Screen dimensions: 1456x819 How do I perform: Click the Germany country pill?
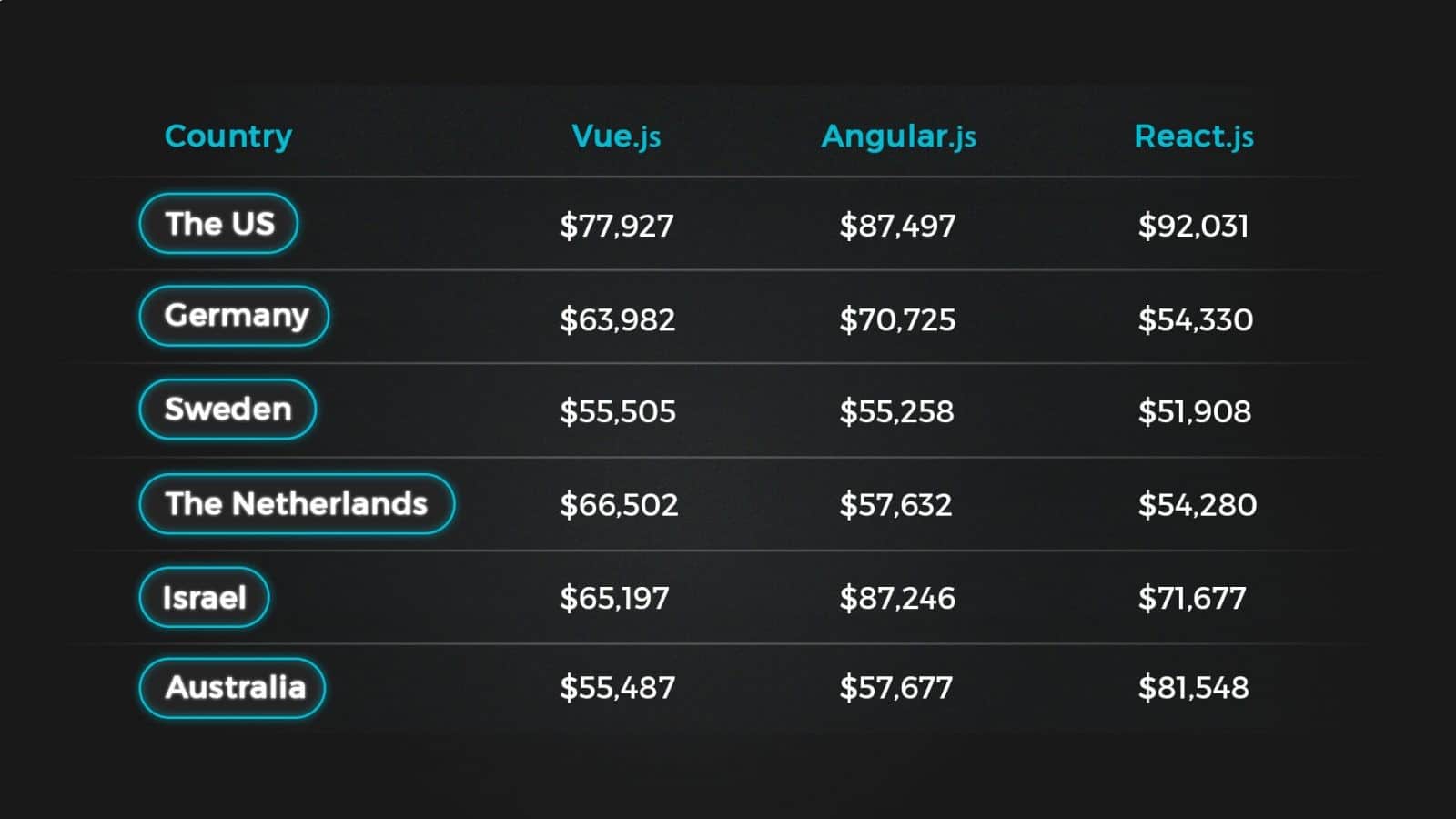[x=234, y=316]
